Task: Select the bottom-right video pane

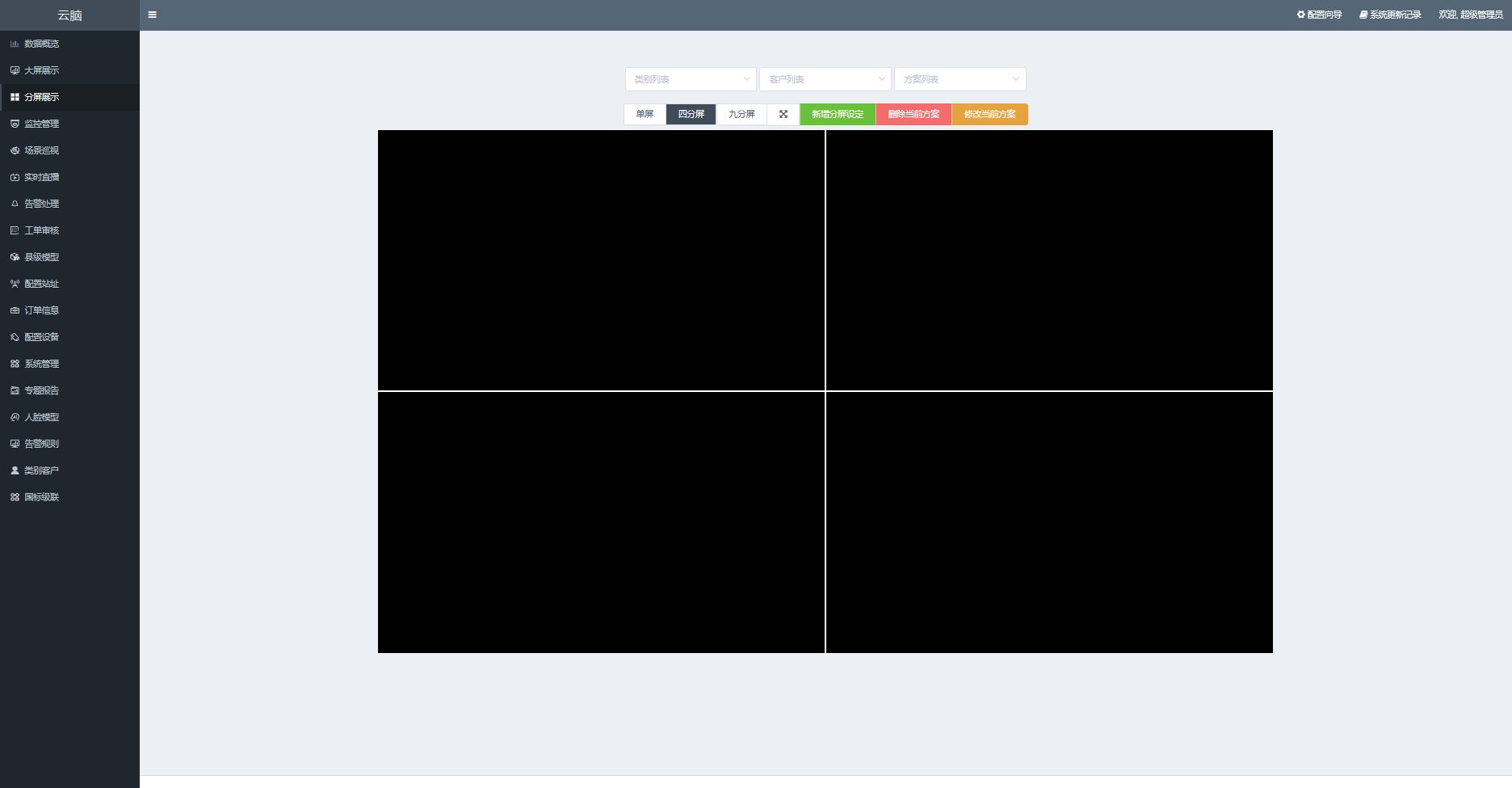Action: (x=1049, y=522)
